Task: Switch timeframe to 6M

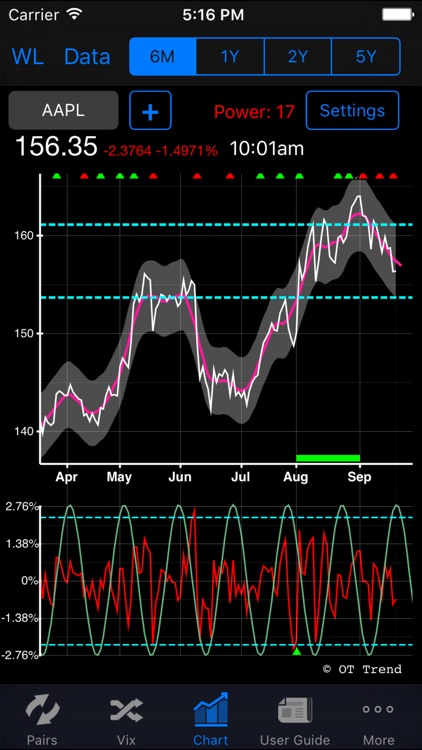Action: coord(163,56)
